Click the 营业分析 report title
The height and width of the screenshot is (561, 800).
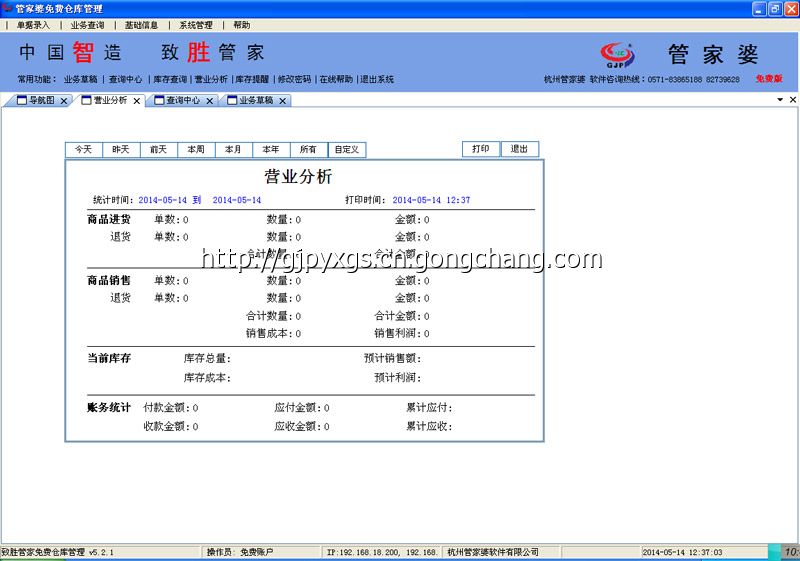coord(298,176)
